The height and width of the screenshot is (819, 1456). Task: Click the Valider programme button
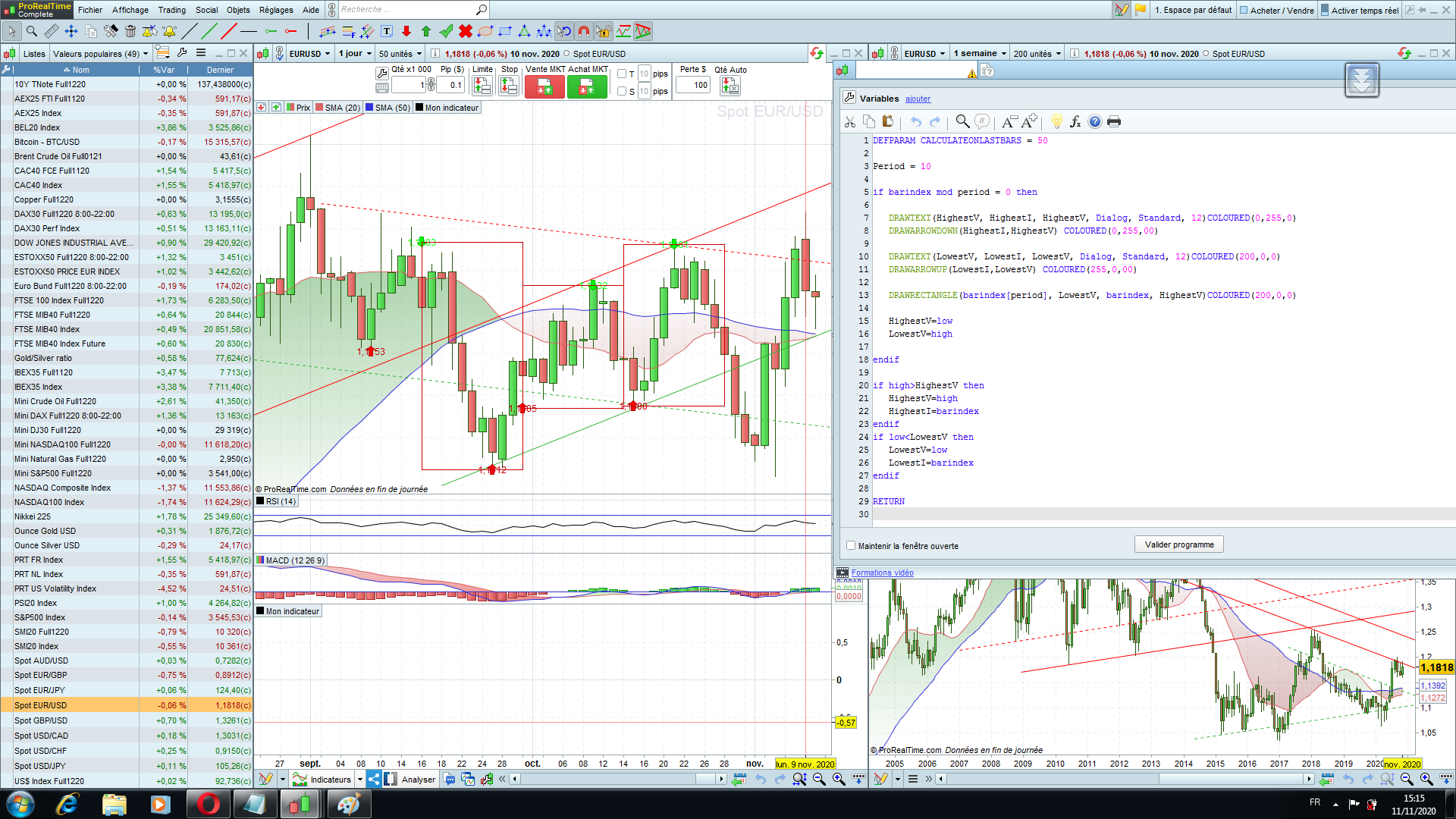(1178, 544)
